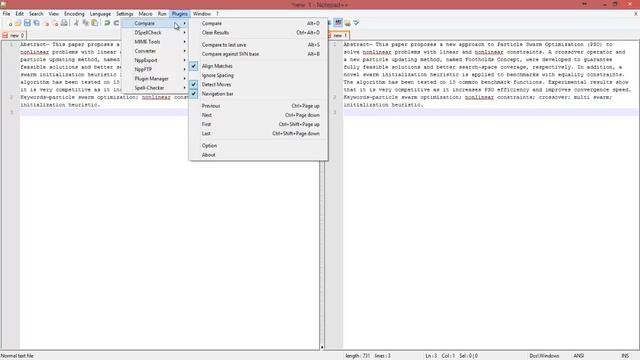The height and width of the screenshot is (360, 640).
Task: Close the document with the menu bar X
Action: click(x=636, y=14)
